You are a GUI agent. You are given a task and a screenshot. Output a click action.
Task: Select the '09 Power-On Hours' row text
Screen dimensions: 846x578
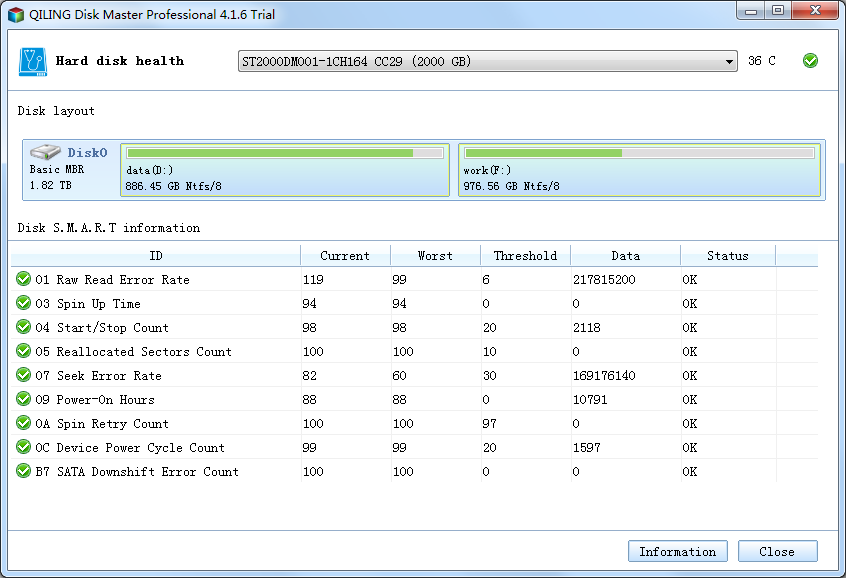(x=94, y=400)
